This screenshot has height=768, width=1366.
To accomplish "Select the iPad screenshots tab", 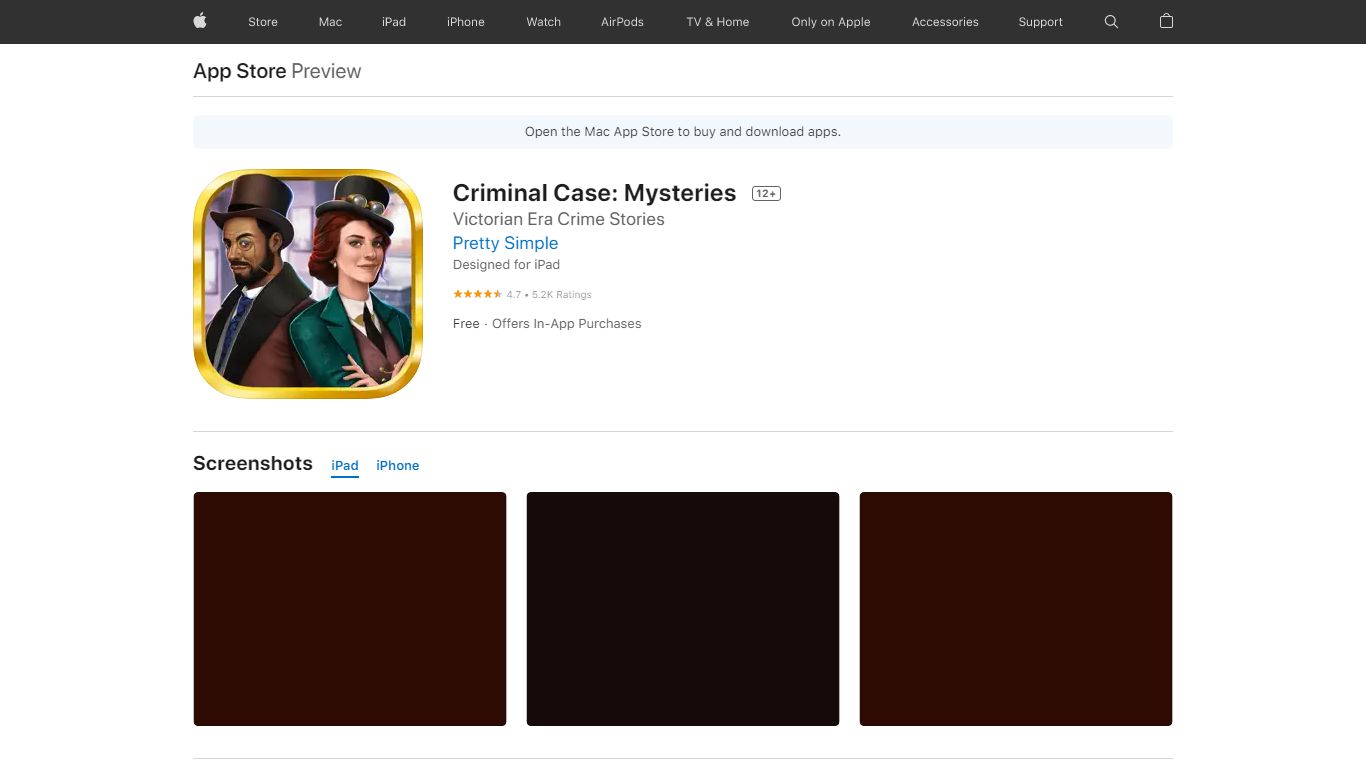I will tap(345, 466).
